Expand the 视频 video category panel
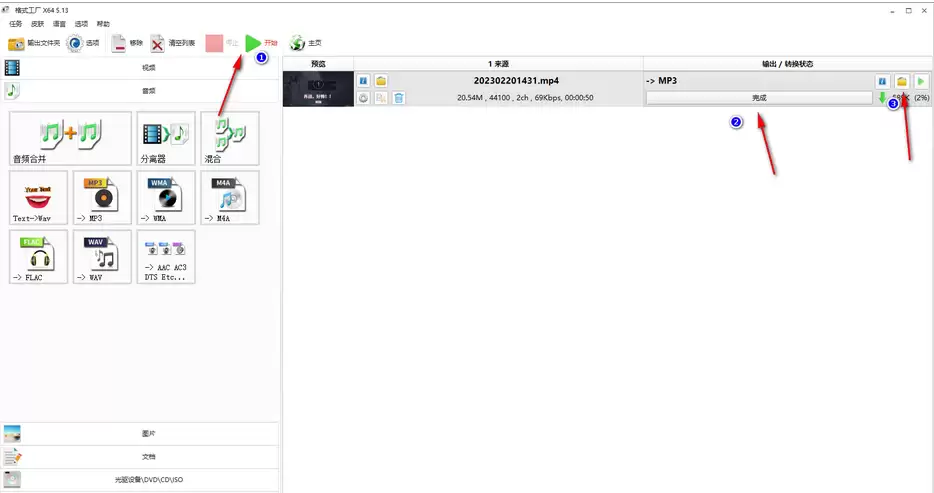 (139, 68)
